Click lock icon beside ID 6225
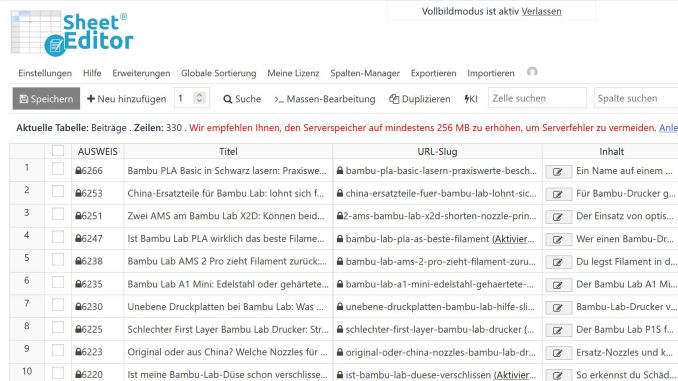678x381 pixels. pos(78,329)
